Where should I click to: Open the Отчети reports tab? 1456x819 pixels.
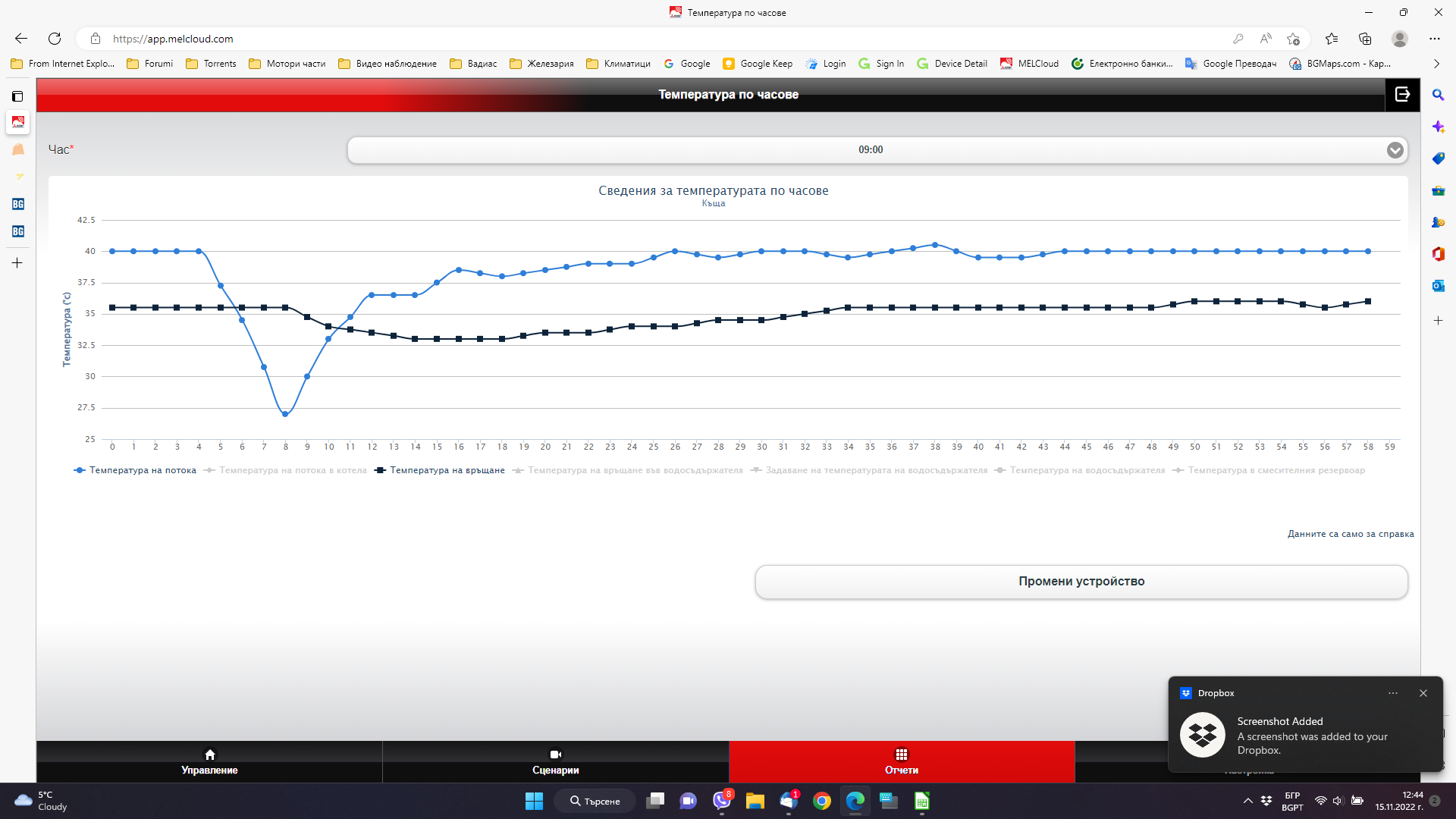[x=901, y=761]
